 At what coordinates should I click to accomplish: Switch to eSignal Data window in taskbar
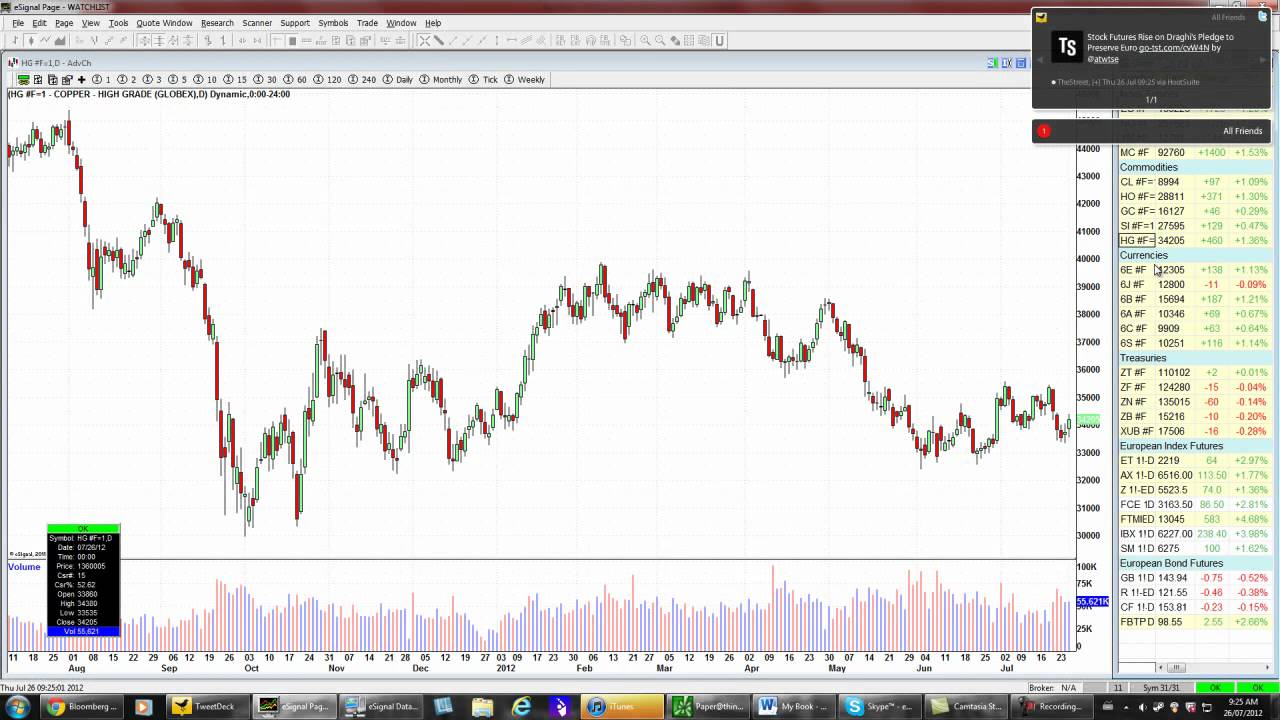[381, 706]
